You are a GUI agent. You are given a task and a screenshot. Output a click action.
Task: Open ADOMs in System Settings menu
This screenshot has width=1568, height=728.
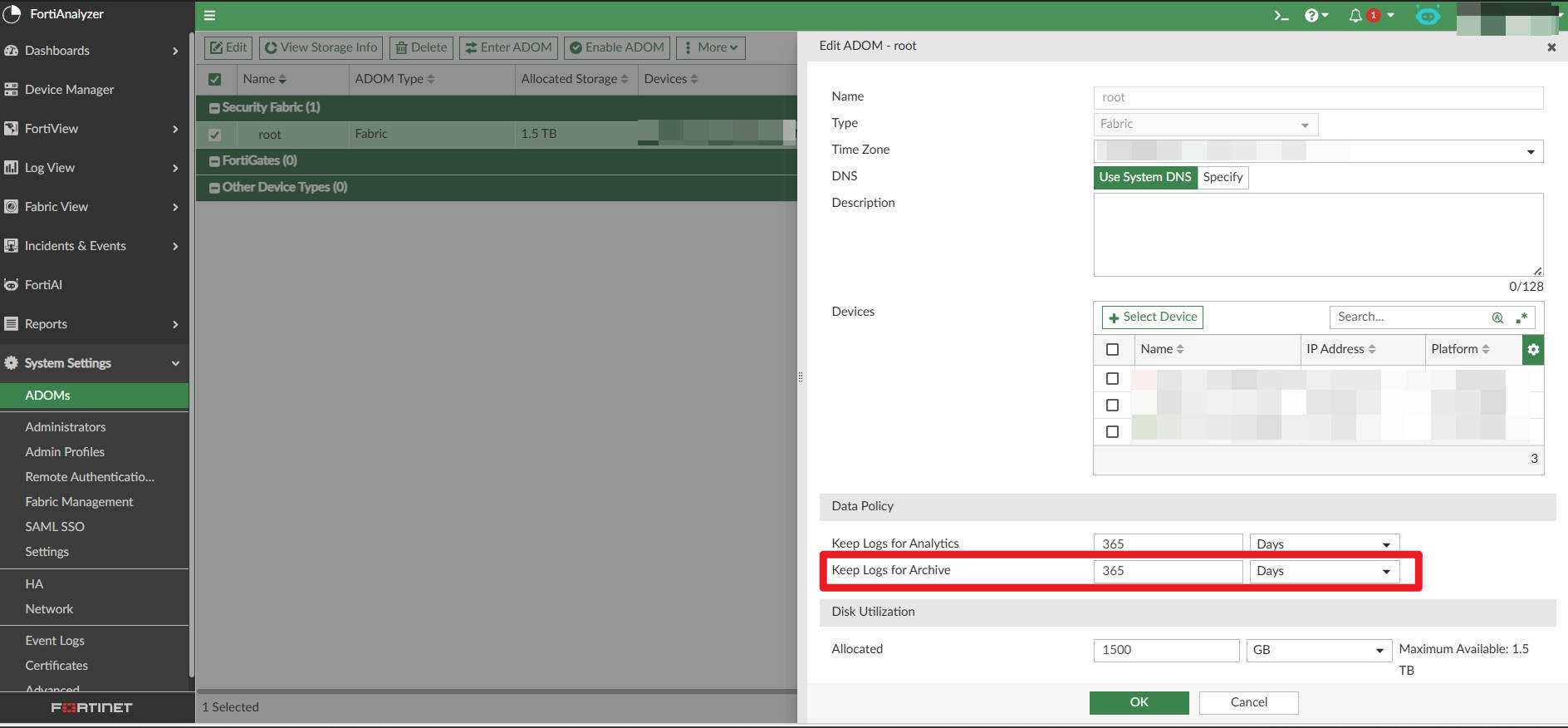[x=95, y=396]
